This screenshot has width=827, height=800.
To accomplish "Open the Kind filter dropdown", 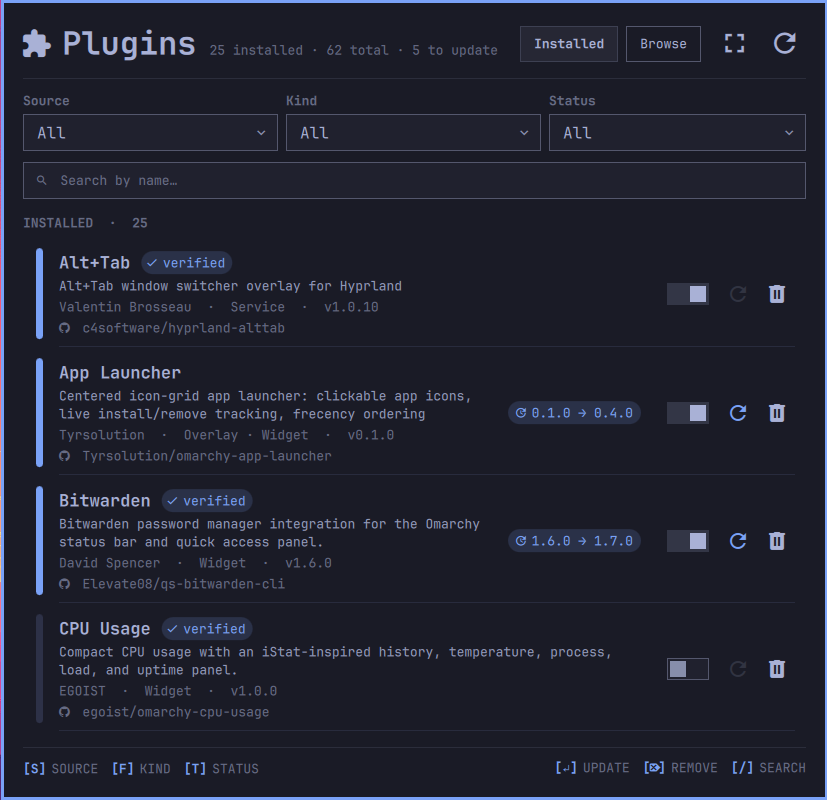I will click(x=413, y=132).
